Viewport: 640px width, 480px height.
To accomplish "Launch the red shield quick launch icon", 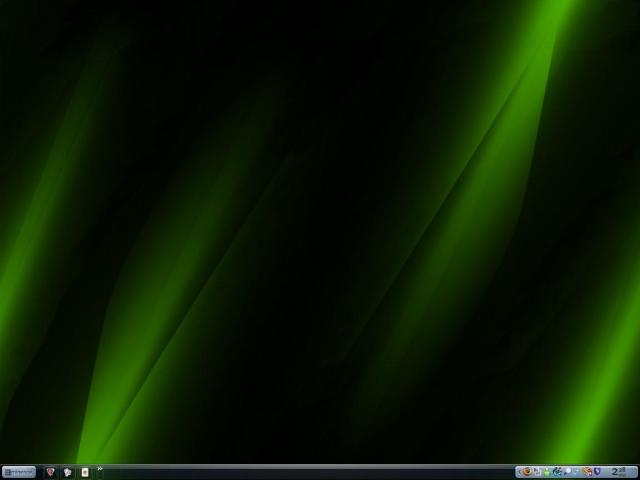I will [50, 472].
